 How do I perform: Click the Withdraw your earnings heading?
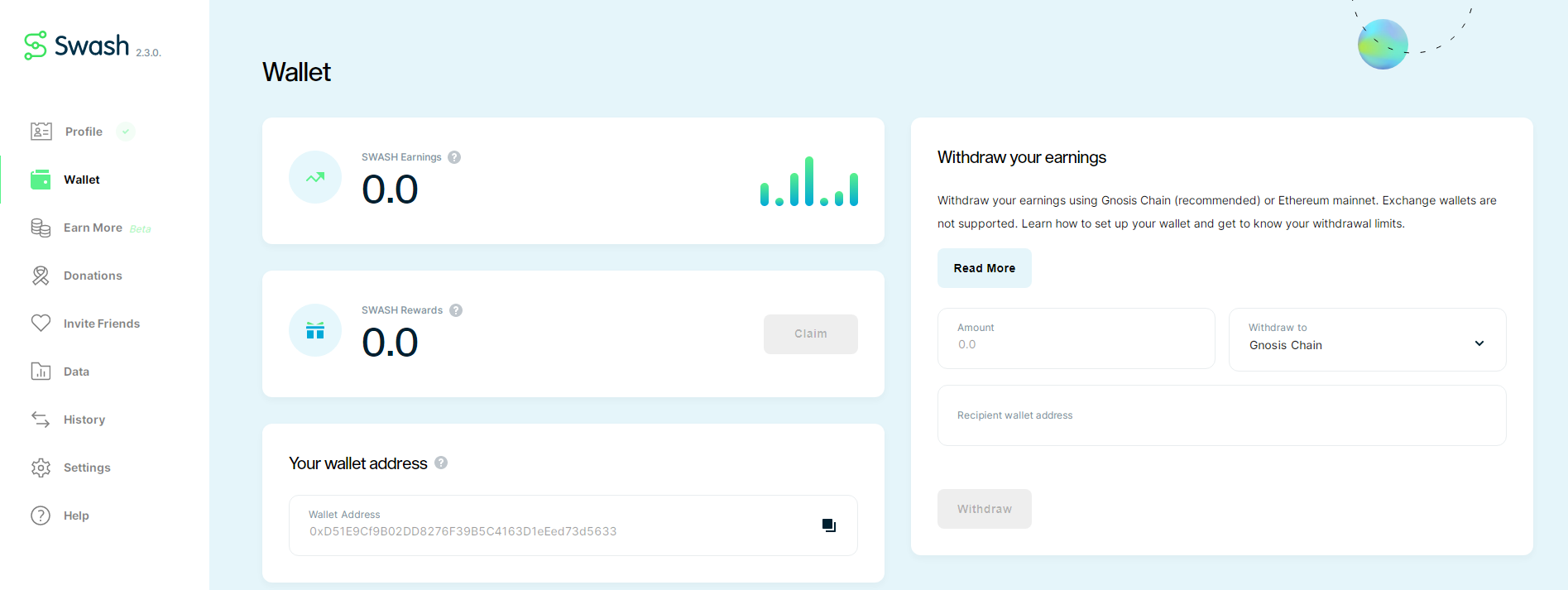click(x=1022, y=157)
